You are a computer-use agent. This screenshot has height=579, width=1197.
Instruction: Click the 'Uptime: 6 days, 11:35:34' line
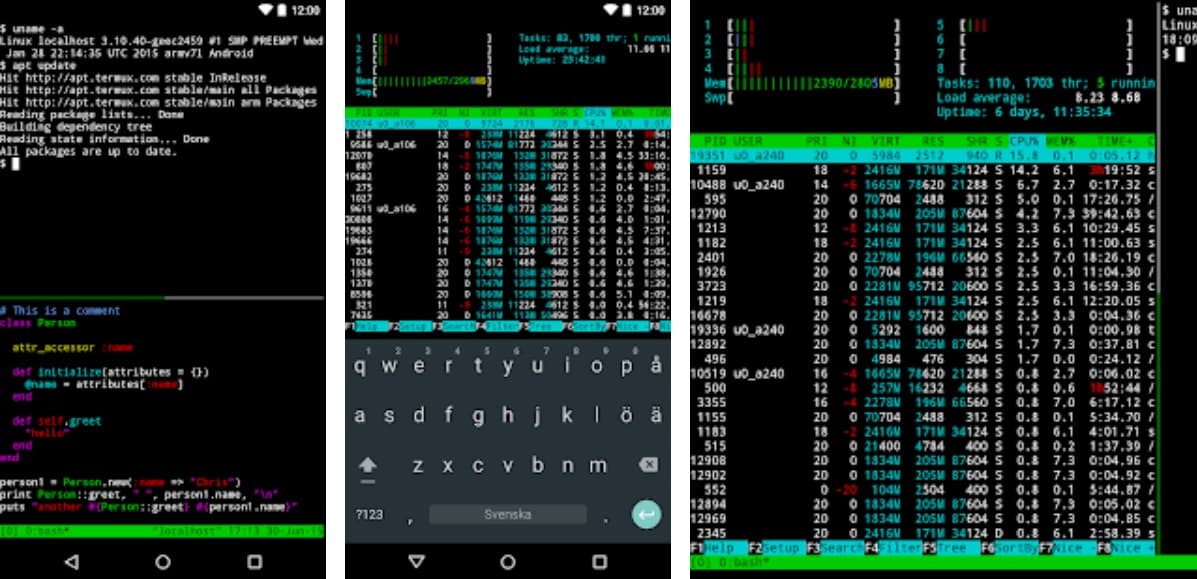(1024, 112)
